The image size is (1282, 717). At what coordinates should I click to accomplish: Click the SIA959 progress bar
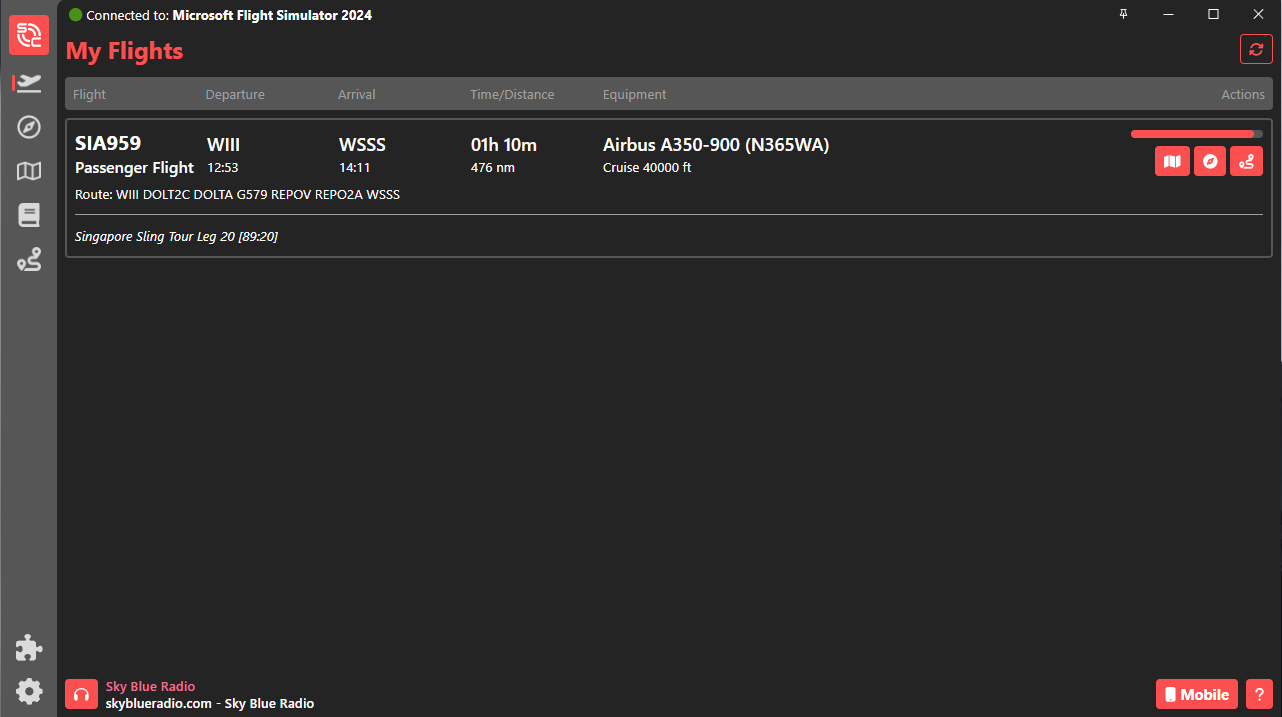click(1197, 134)
